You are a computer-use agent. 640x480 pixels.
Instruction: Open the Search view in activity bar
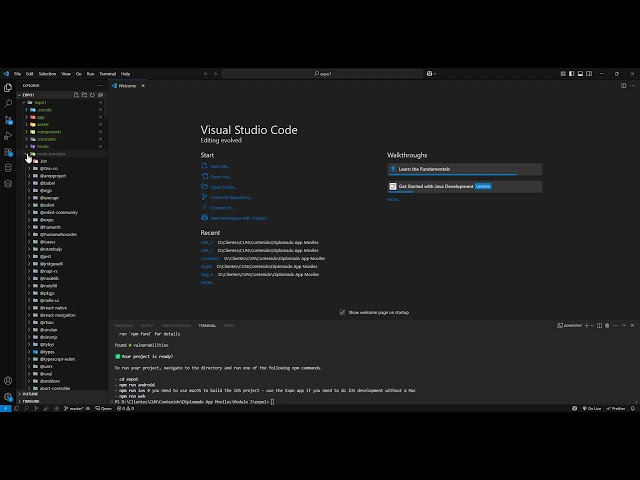tap(8, 103)
